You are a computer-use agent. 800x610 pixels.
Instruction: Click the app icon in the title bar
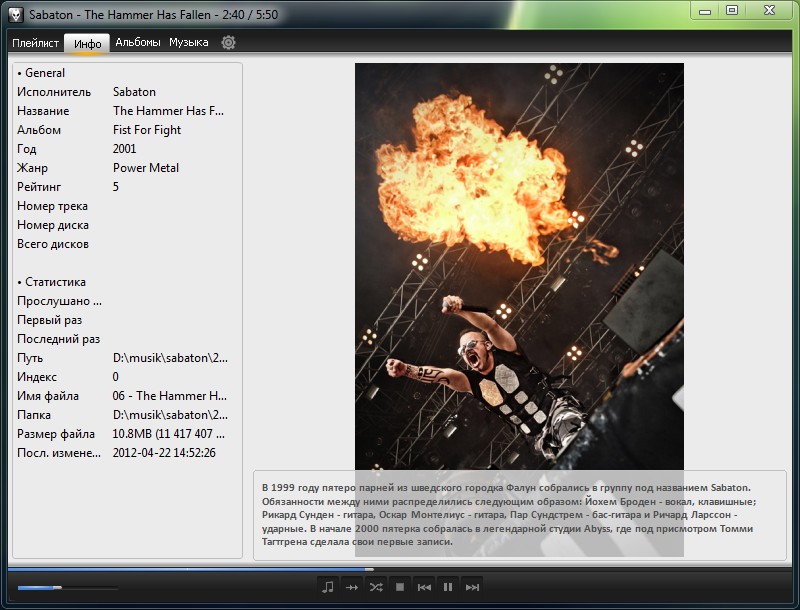tap(16, 15)
